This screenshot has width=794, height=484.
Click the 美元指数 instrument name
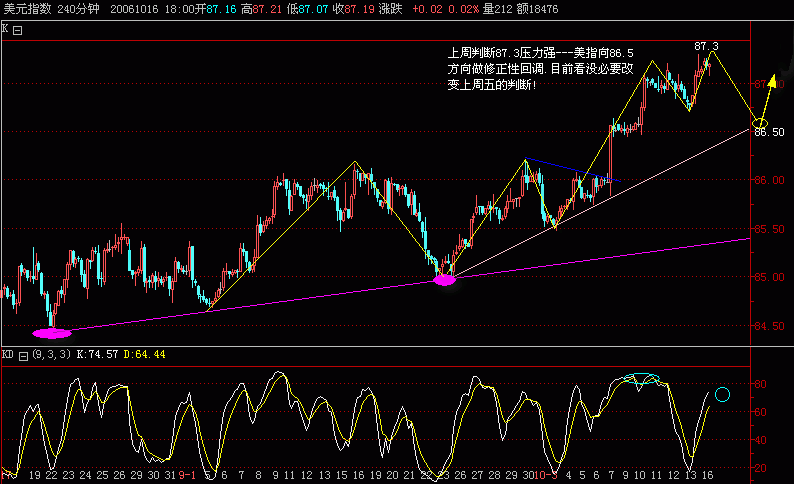click(x=27, y=9)
